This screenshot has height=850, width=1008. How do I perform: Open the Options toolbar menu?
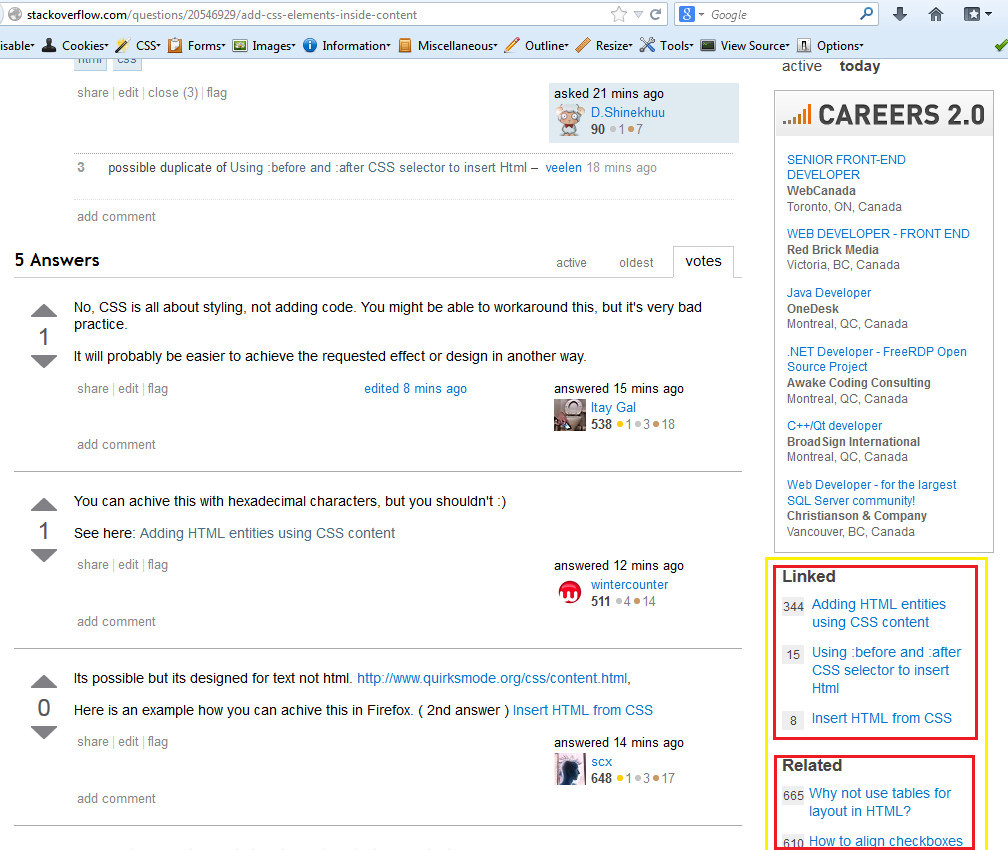(830, 46)
